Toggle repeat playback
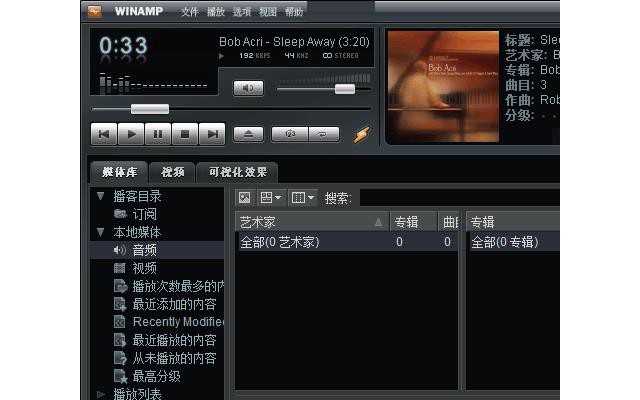Screen dimensions: 640x400 (324, 134)
